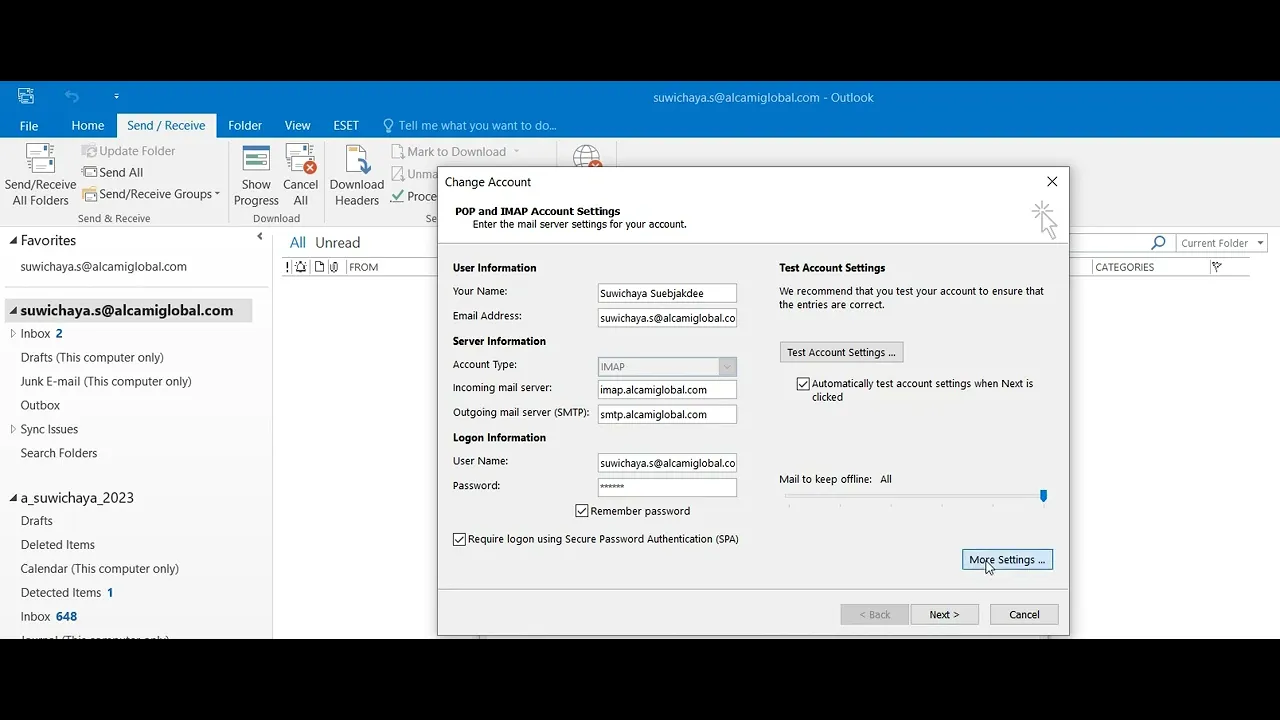
Task: Close the Change Account dialog
Action: (x=1052, y=182)
